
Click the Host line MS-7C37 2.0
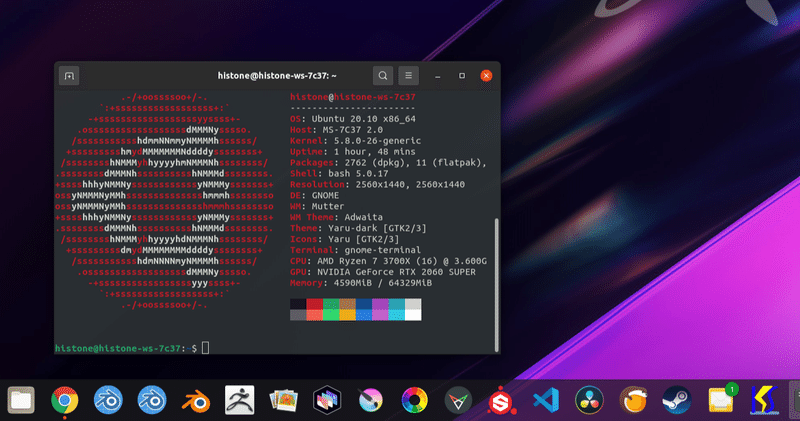(x=336, y=130)
